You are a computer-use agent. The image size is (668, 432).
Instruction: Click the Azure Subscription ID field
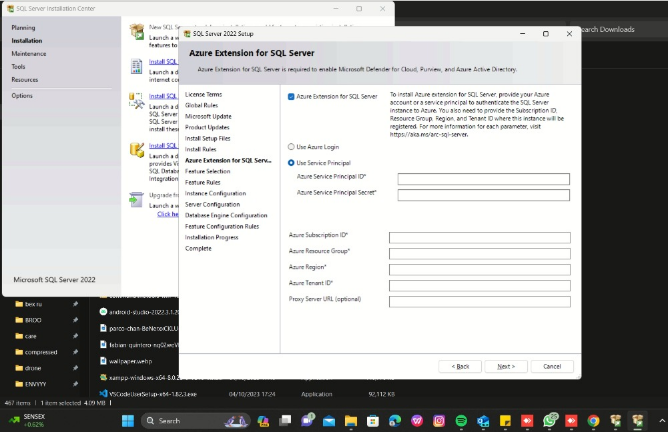(479, 238)
